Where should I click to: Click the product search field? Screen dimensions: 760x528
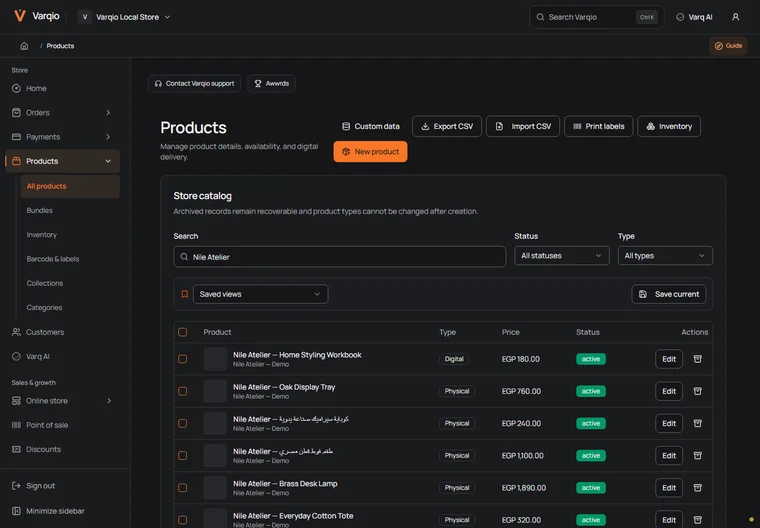point(340,256)
